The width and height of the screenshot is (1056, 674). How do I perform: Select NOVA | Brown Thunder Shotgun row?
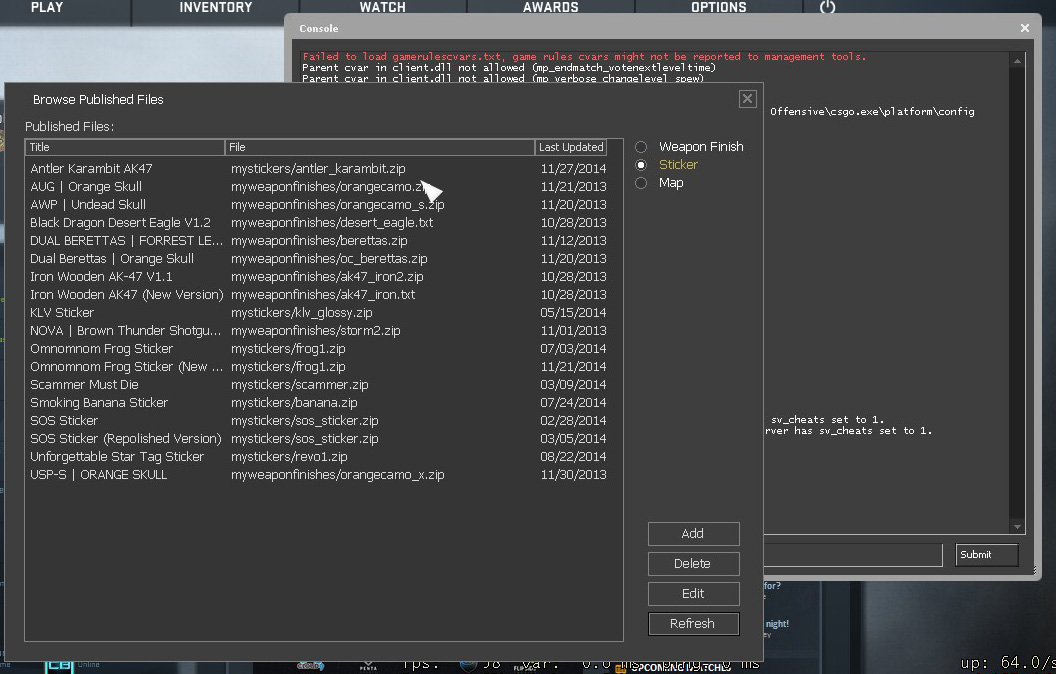click(318, 331)
